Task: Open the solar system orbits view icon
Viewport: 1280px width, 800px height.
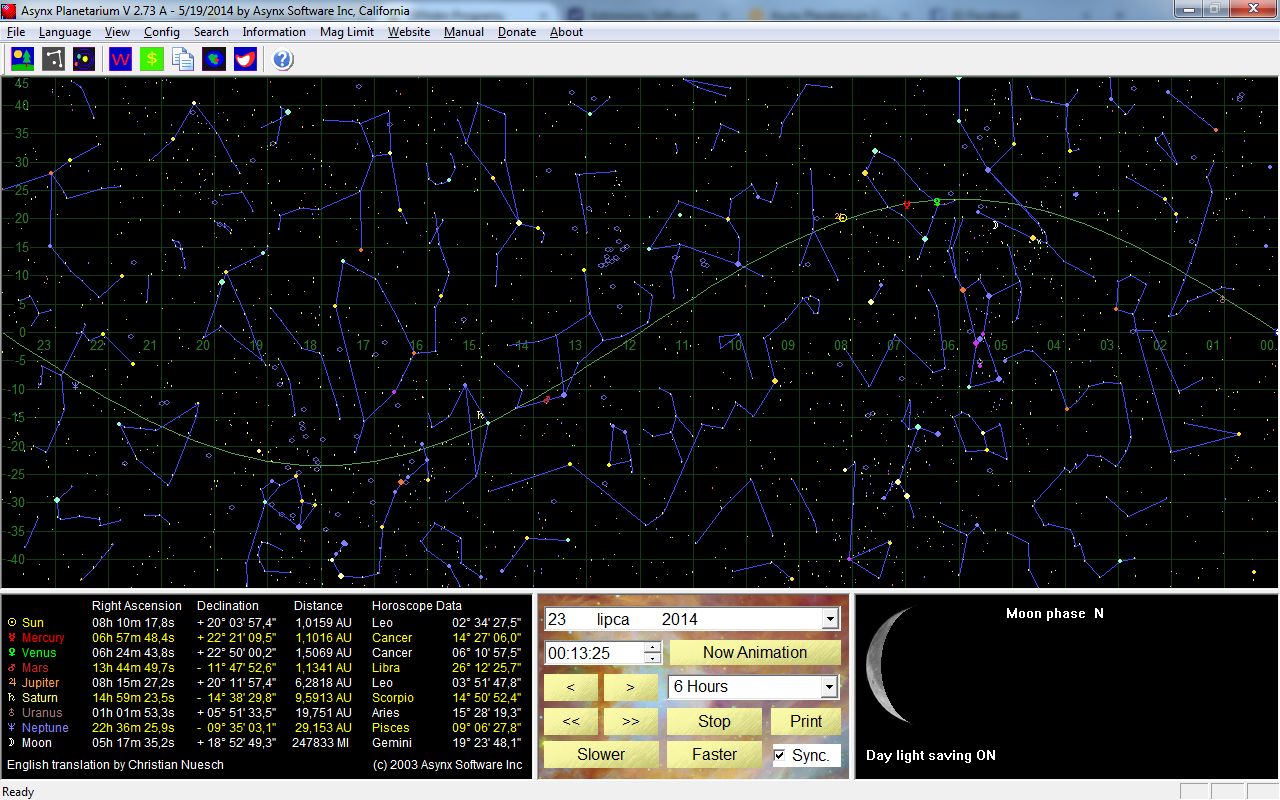Action: click(x=84, y=59)
